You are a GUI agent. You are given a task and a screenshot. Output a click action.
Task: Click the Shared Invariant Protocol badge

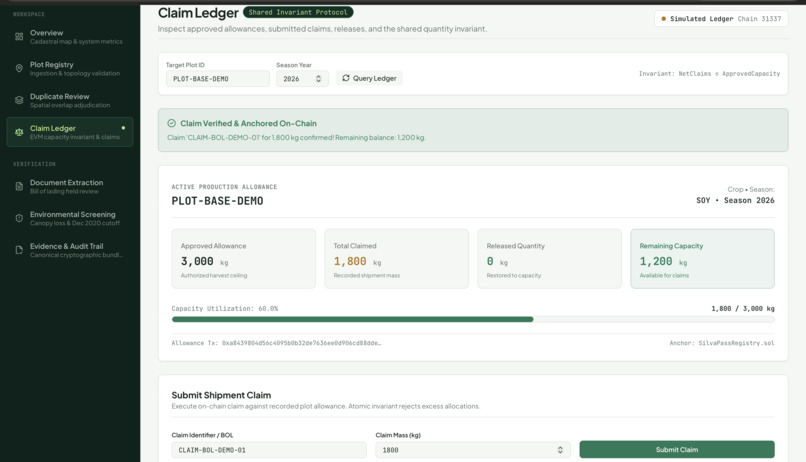(x=298, y=12)
